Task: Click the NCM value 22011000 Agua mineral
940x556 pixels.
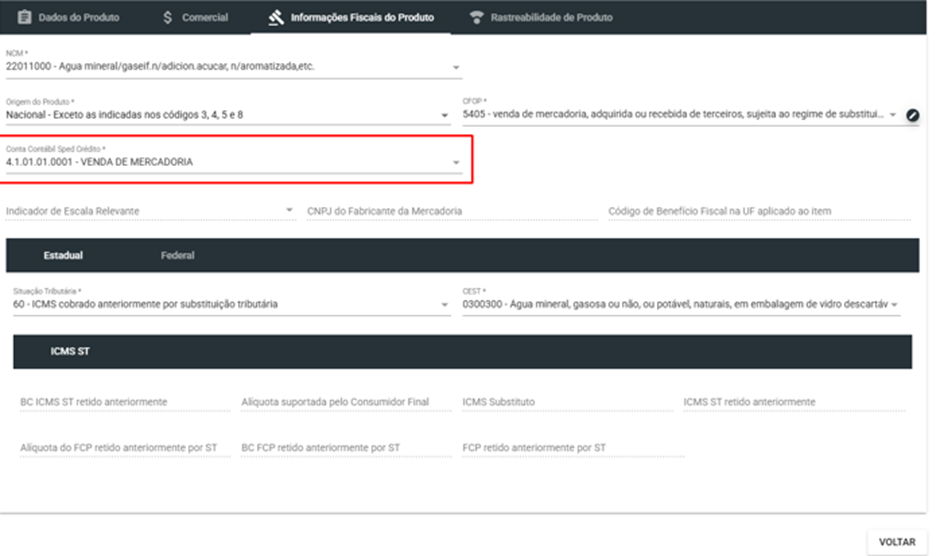Action: (x=160, y=67)
